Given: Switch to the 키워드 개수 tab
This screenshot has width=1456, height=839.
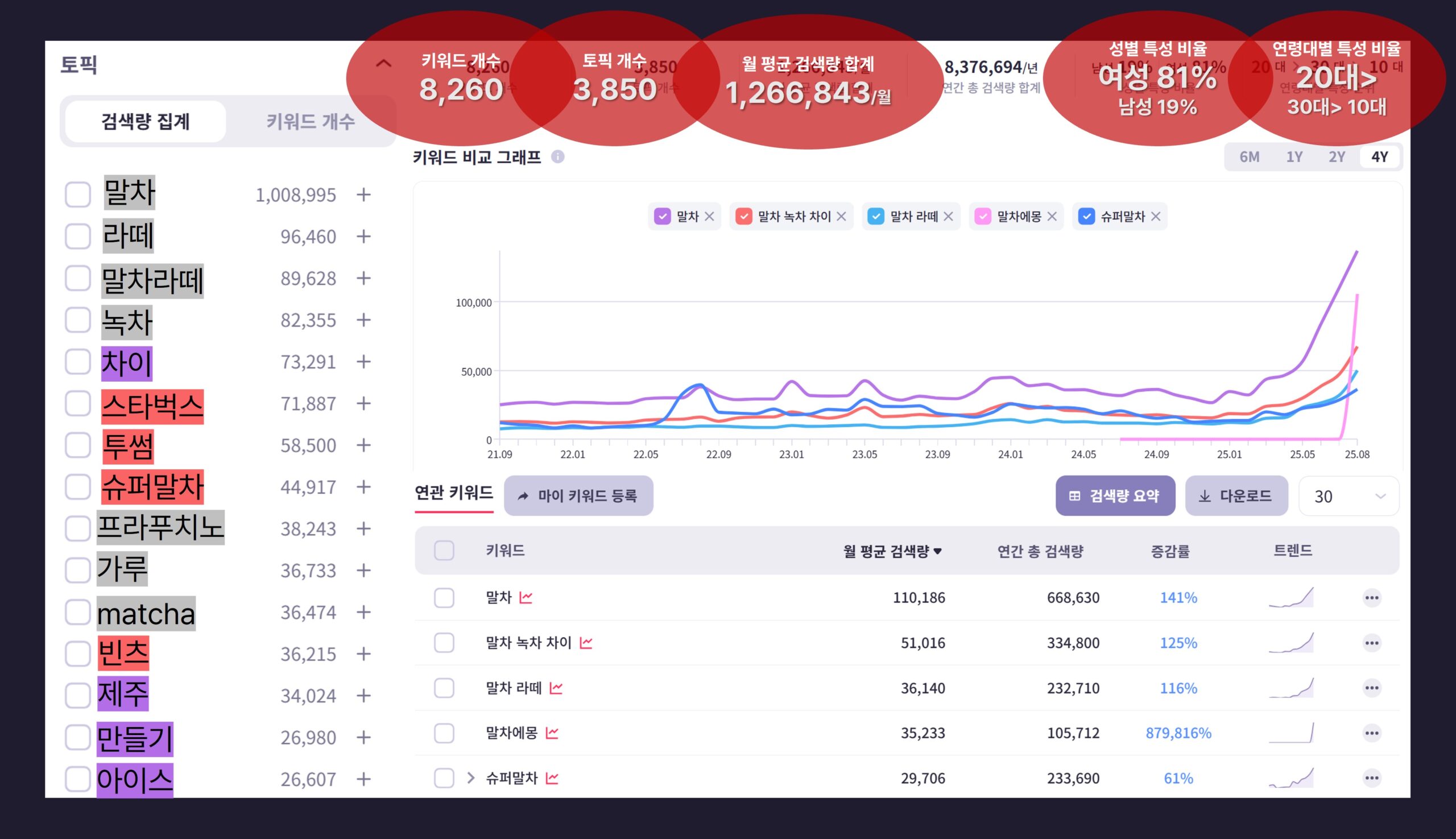Looking at the screenshot, I should (x=310, y=122).
